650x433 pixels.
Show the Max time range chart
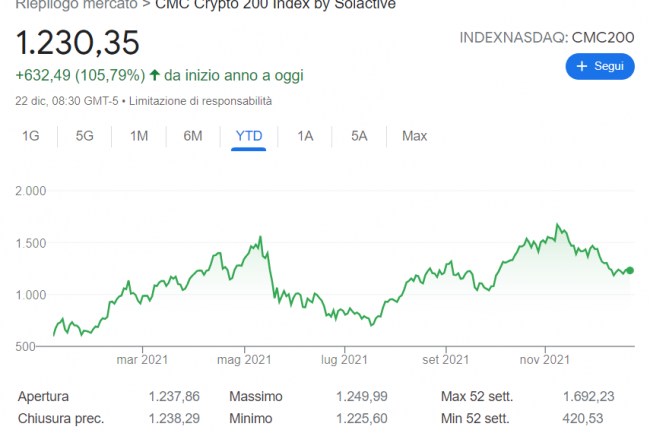click(x=414, y=136)
